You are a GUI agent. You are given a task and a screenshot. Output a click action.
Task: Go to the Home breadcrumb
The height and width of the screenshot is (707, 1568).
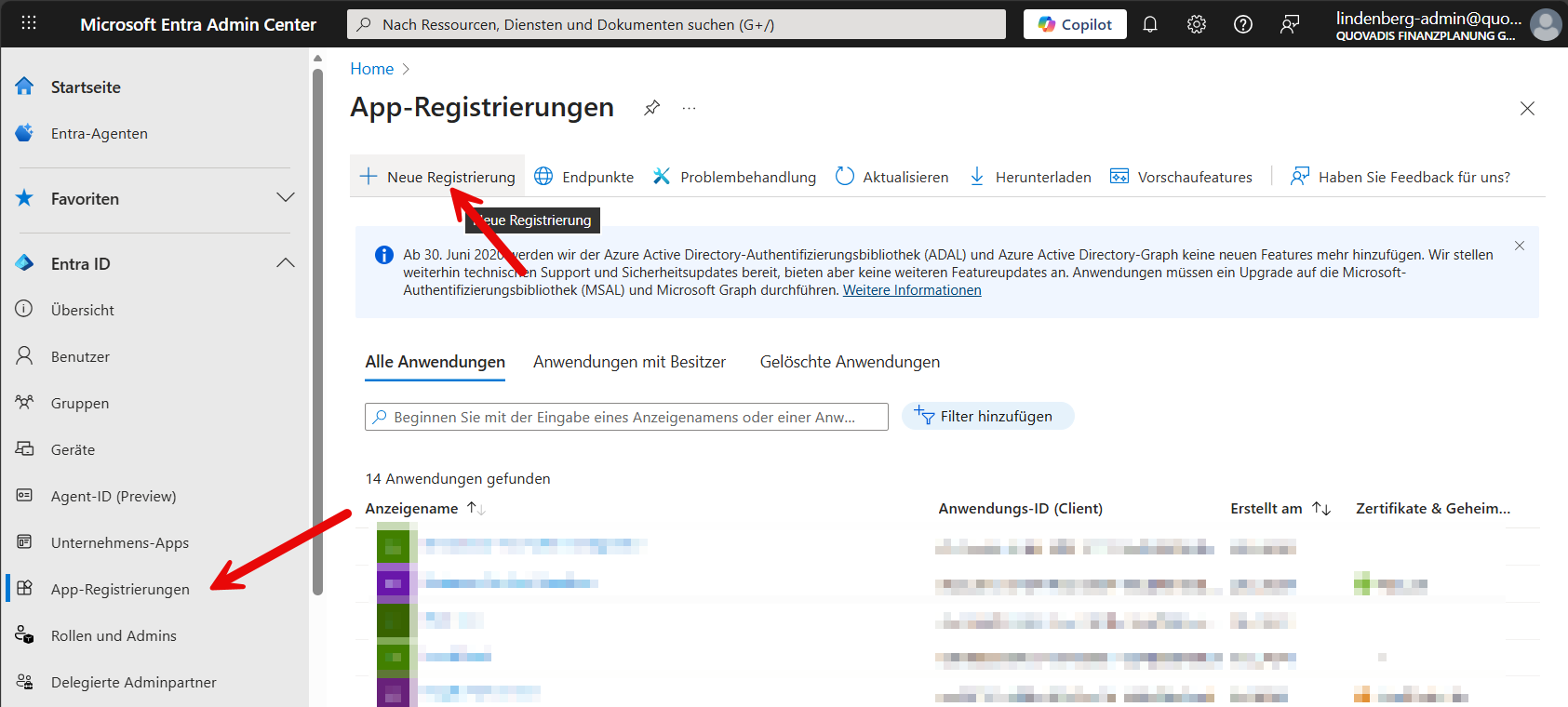point(371,69)
